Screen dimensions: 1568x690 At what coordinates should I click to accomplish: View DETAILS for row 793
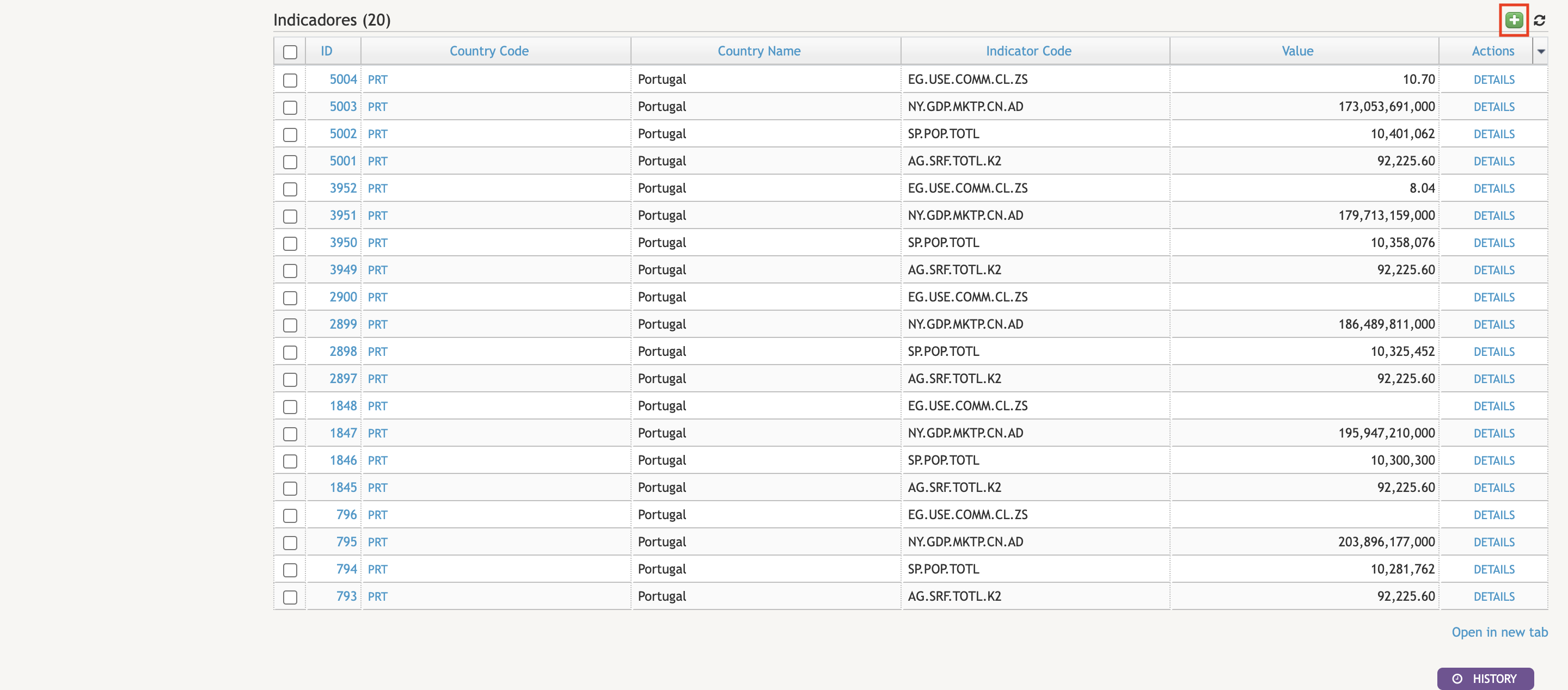tap(1494, 597)
